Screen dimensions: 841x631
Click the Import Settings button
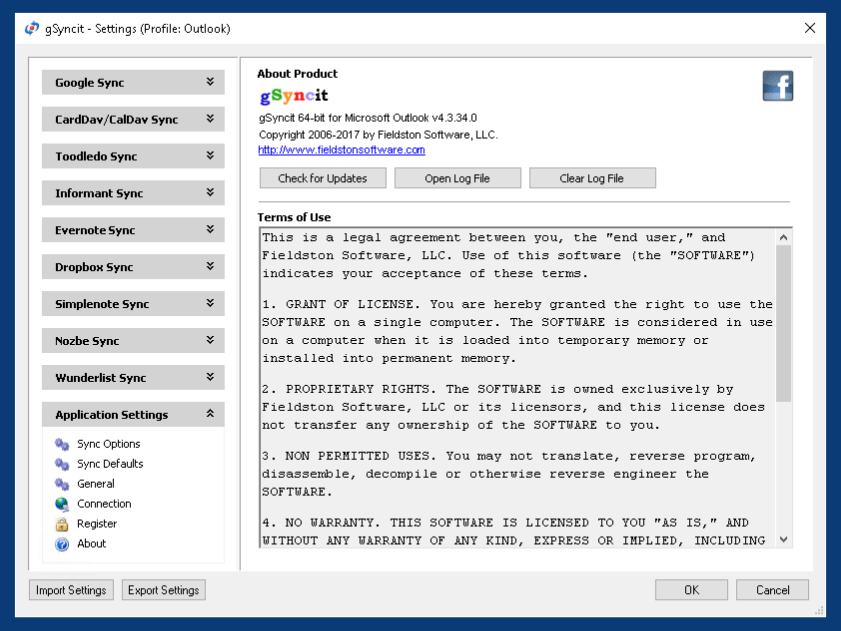[71, 590]
